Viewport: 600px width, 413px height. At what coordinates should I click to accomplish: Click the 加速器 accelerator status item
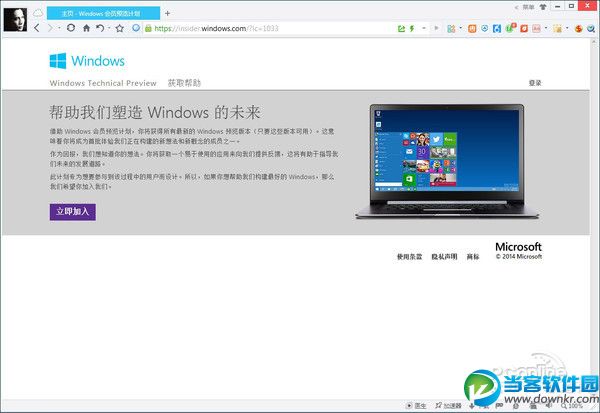[x=448, y=405]
